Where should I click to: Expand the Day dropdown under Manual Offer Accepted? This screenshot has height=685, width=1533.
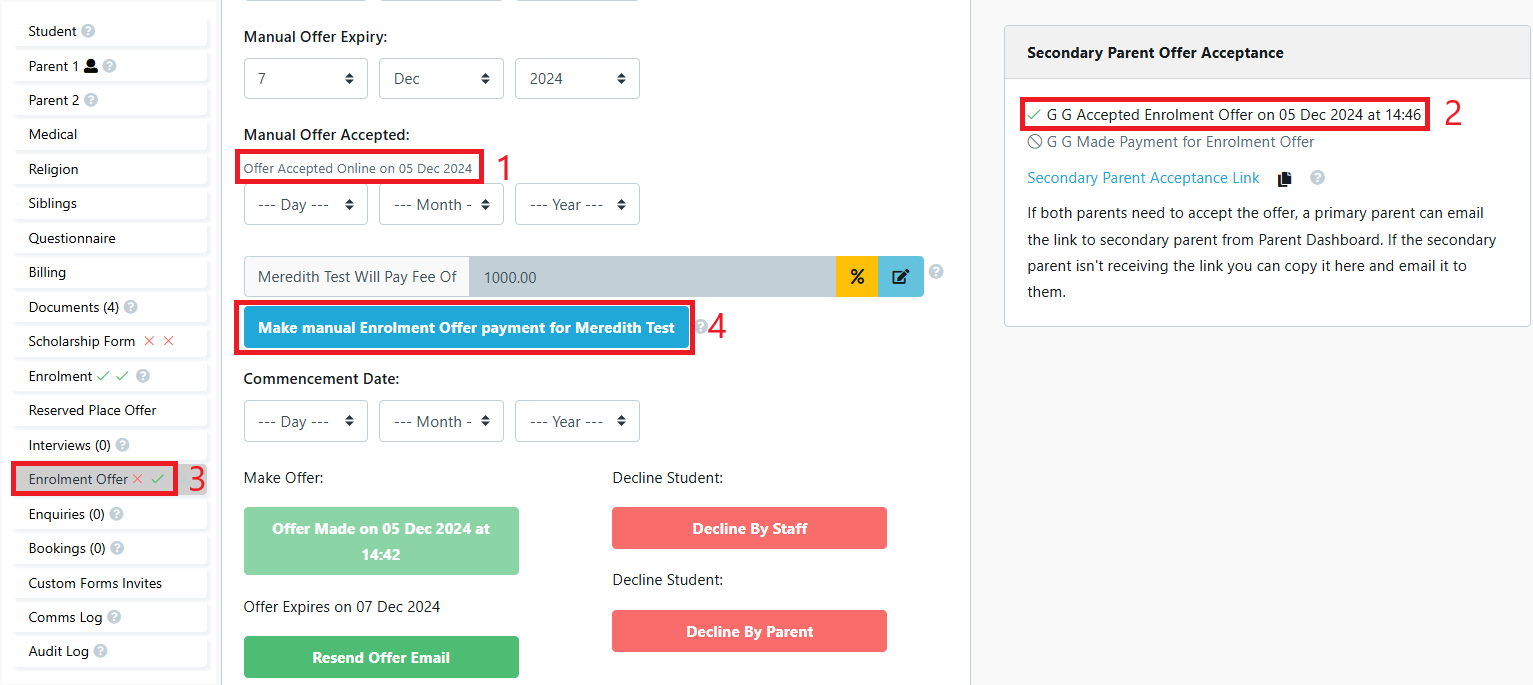coord(305,204)
